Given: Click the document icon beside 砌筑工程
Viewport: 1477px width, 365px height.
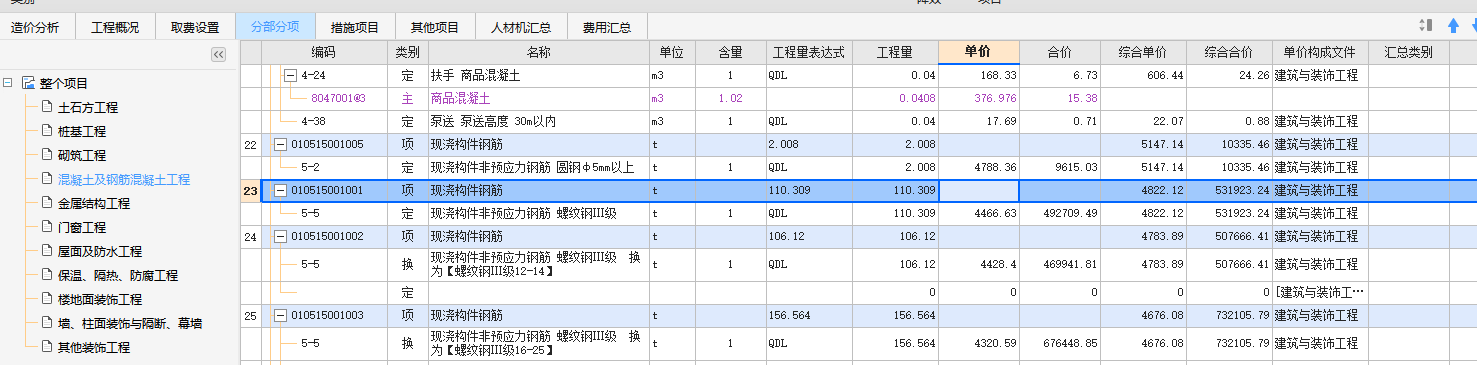Looking at the screenshot, I should point(46,155).
